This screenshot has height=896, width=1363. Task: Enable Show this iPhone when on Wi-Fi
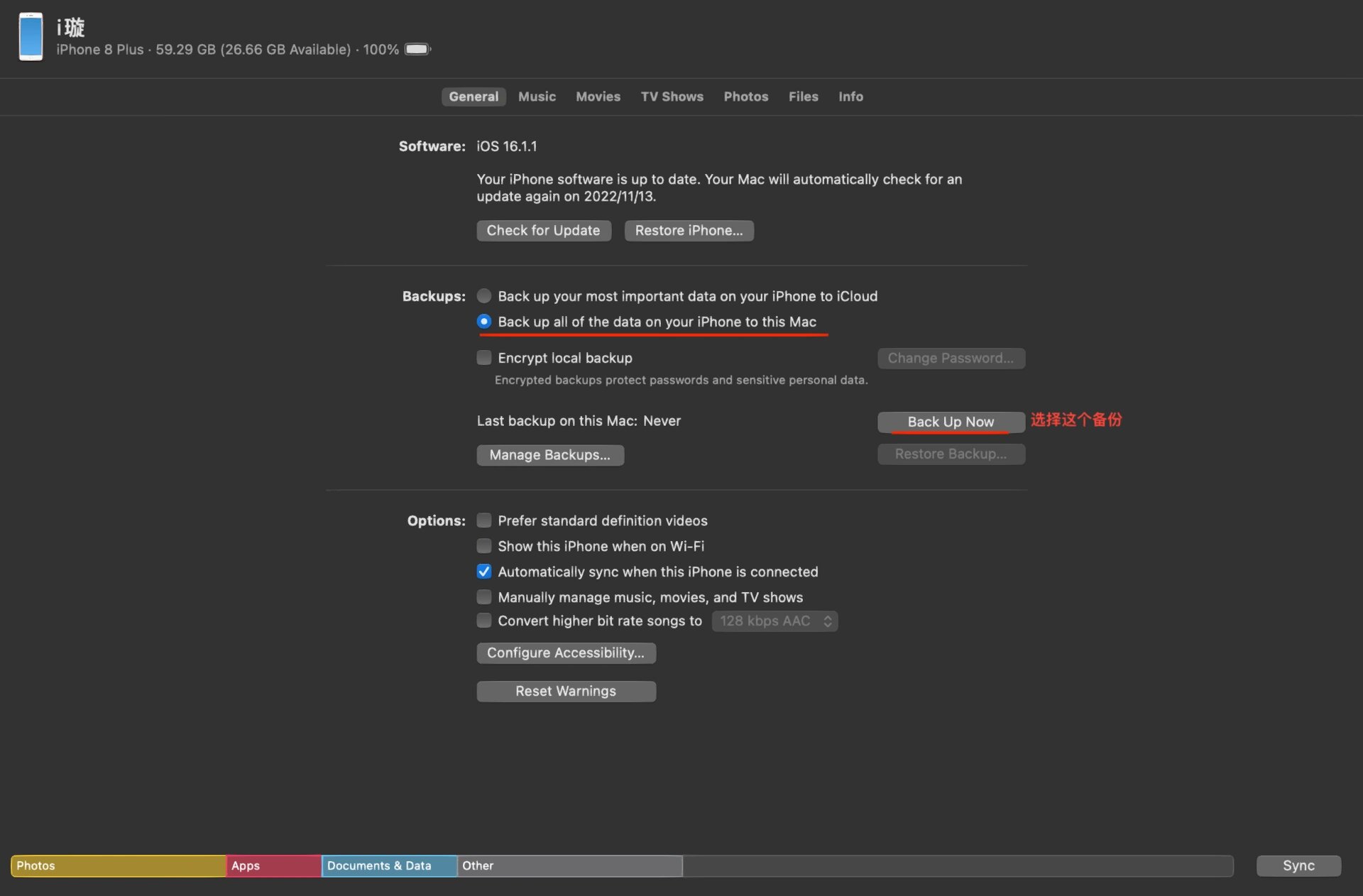(x=484, y=546)
